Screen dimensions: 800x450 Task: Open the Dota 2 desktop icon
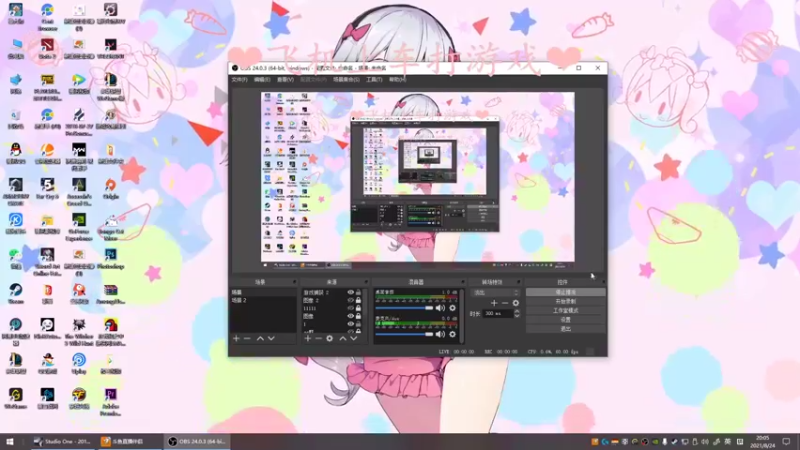click(47, 49)
